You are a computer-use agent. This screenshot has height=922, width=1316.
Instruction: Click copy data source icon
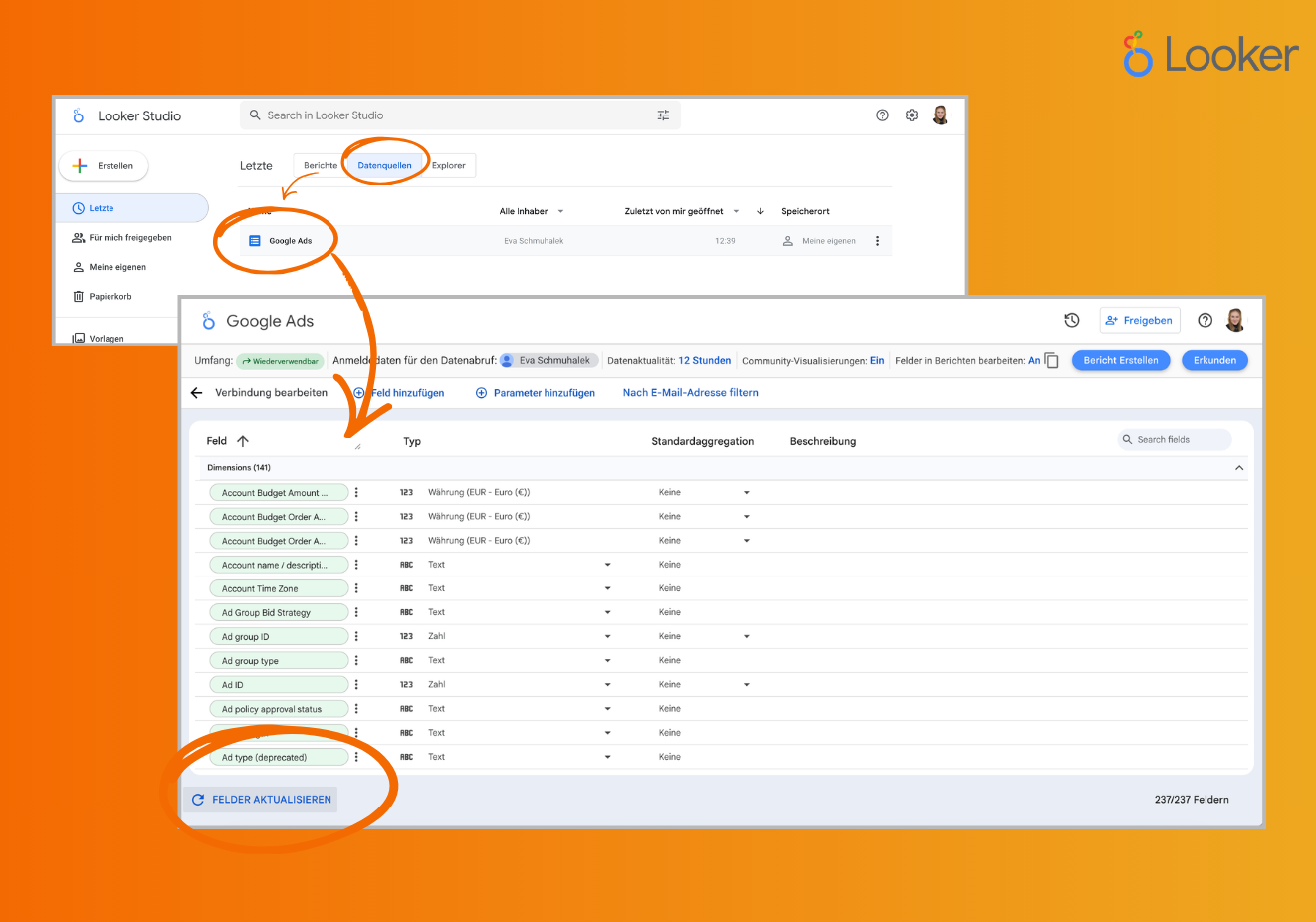[x=1051, y=361]
